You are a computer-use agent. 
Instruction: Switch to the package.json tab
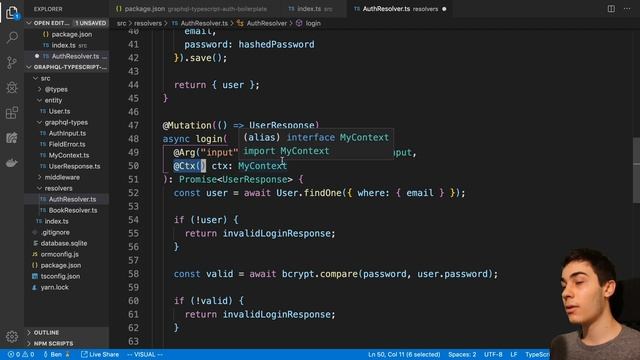(x=192, y=9)
